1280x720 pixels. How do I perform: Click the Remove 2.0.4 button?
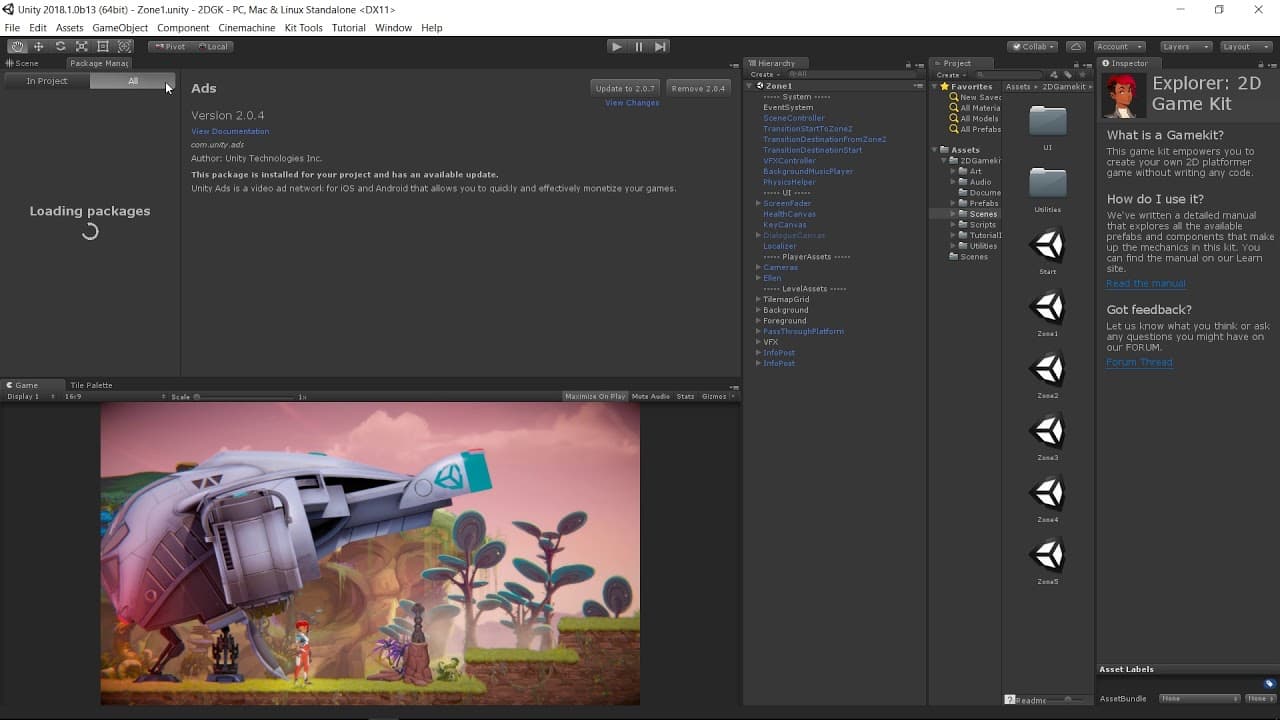pos(698,88)
